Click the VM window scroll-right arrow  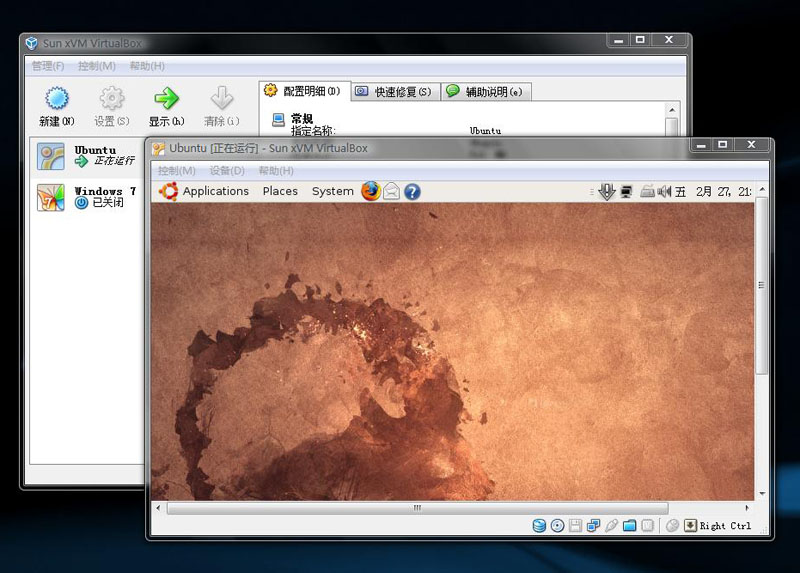click(x=747, y=508)
